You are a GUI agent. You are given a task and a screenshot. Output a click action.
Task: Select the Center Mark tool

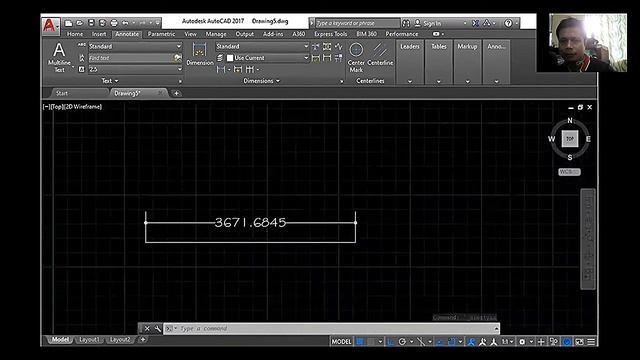pos(356,58)
